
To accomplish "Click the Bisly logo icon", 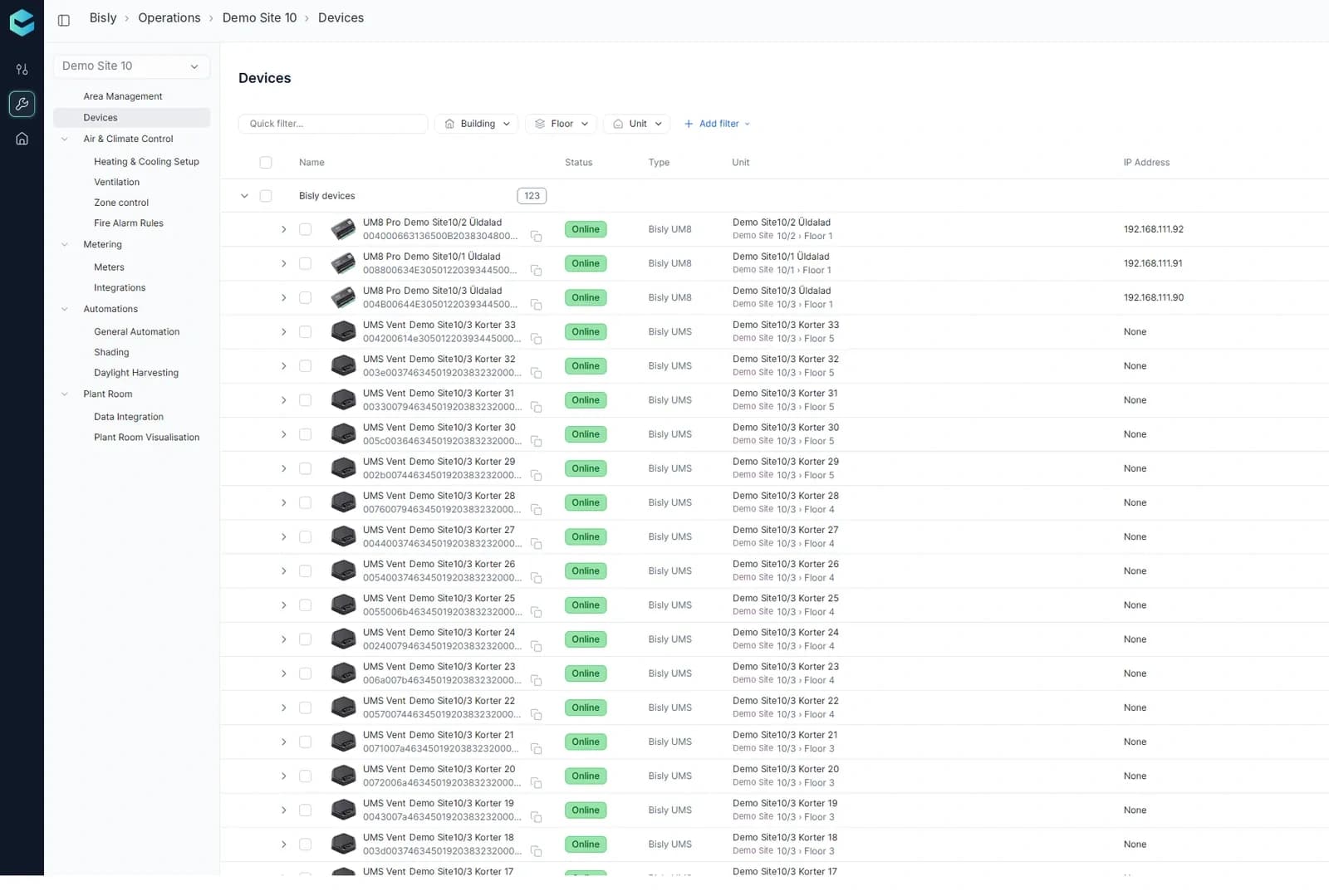I will (22, 22).
